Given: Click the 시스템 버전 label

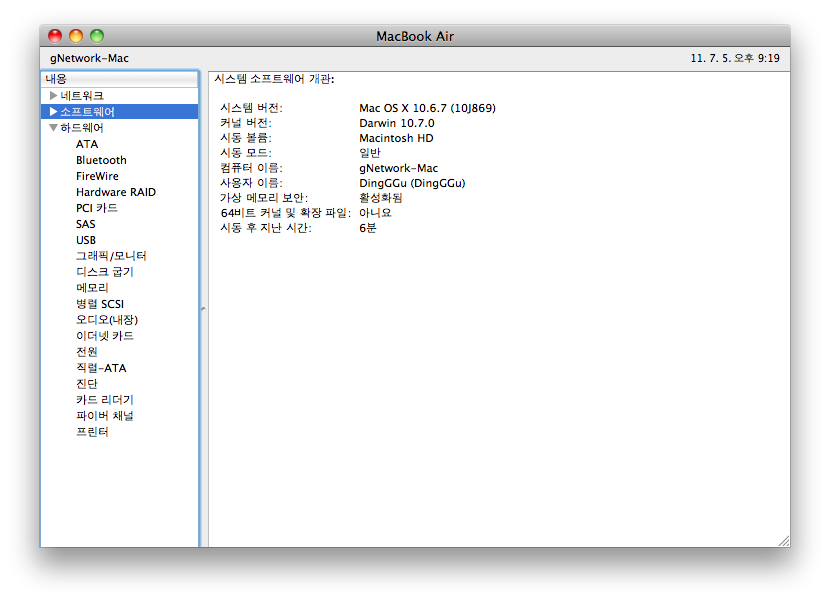Looking at the screenshot, I should (251, 108).
